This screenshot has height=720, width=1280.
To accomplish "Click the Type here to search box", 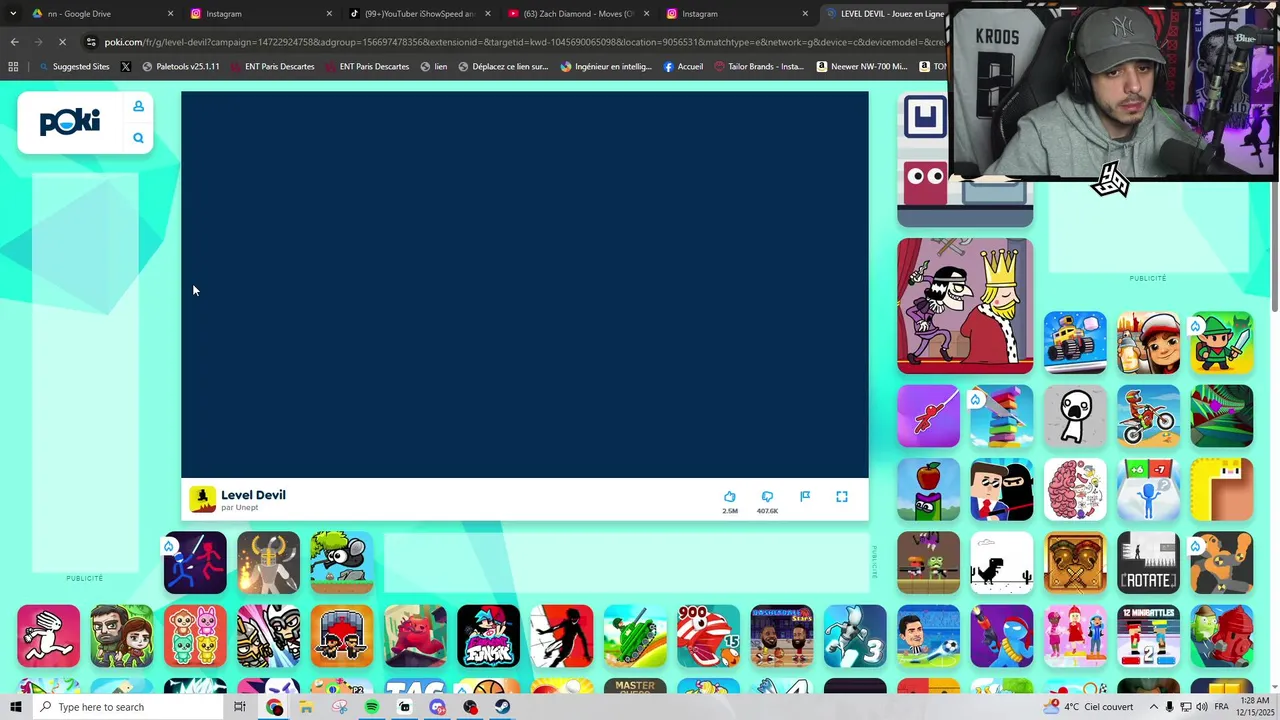I will [128, 707].
